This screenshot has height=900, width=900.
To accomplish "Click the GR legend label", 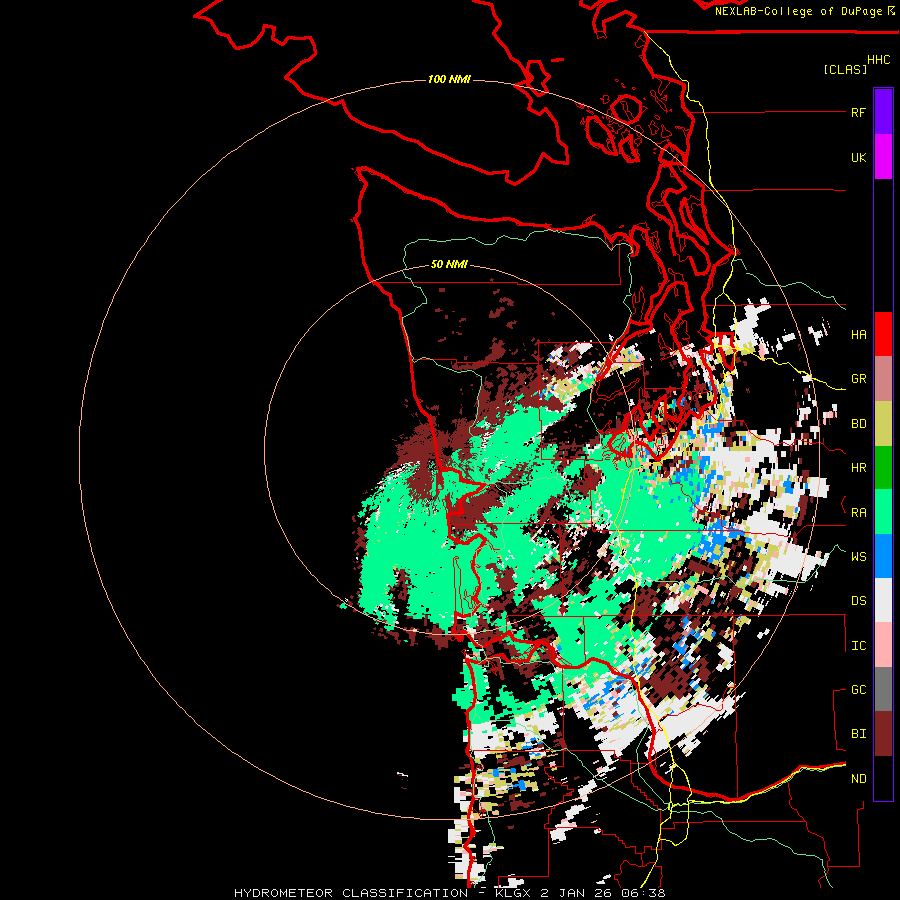I will coord(858,379).
